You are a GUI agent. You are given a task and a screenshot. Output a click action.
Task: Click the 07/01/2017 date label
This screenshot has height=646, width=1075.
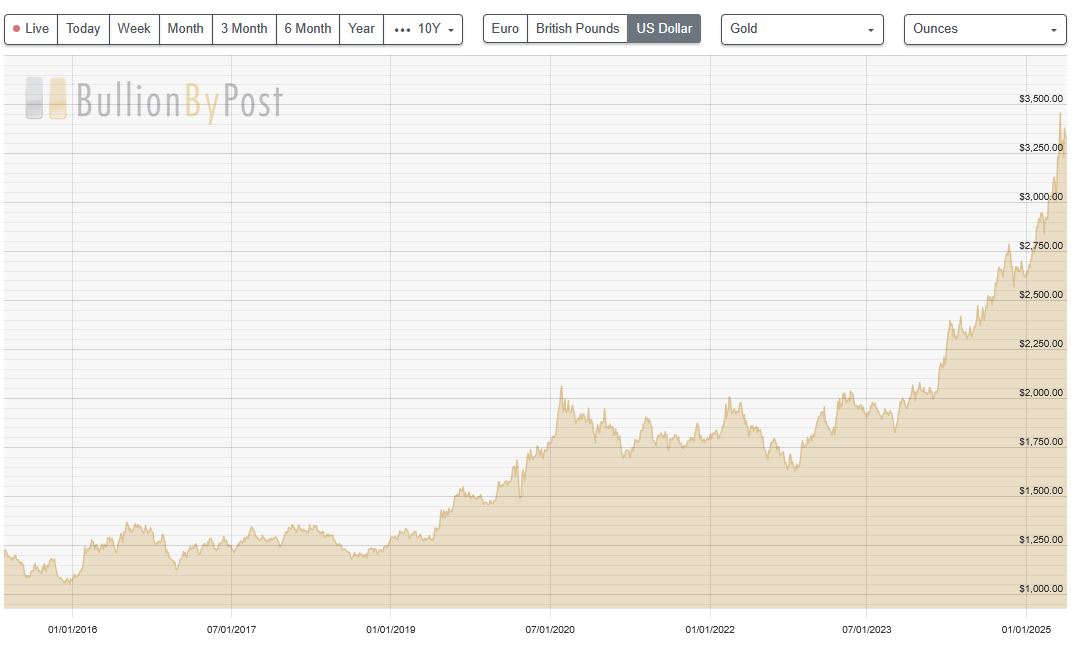click(231, 630)
